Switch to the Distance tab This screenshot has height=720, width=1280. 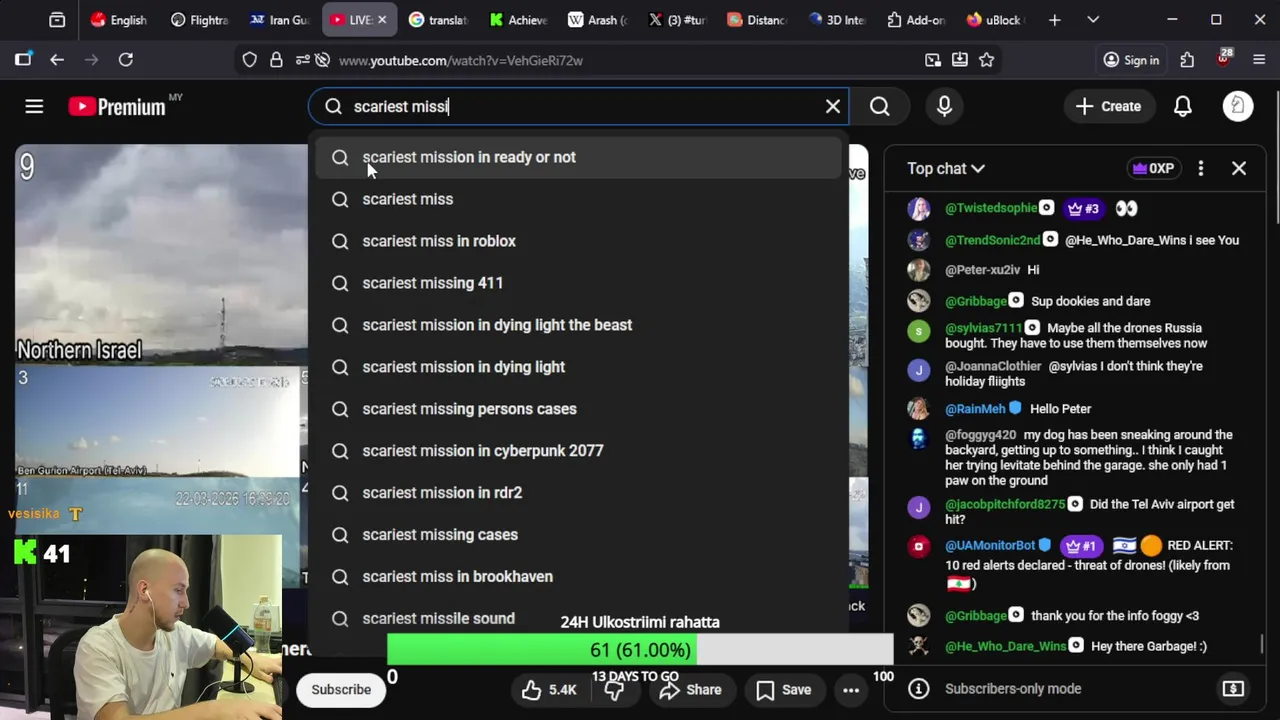tap(757, 20)
